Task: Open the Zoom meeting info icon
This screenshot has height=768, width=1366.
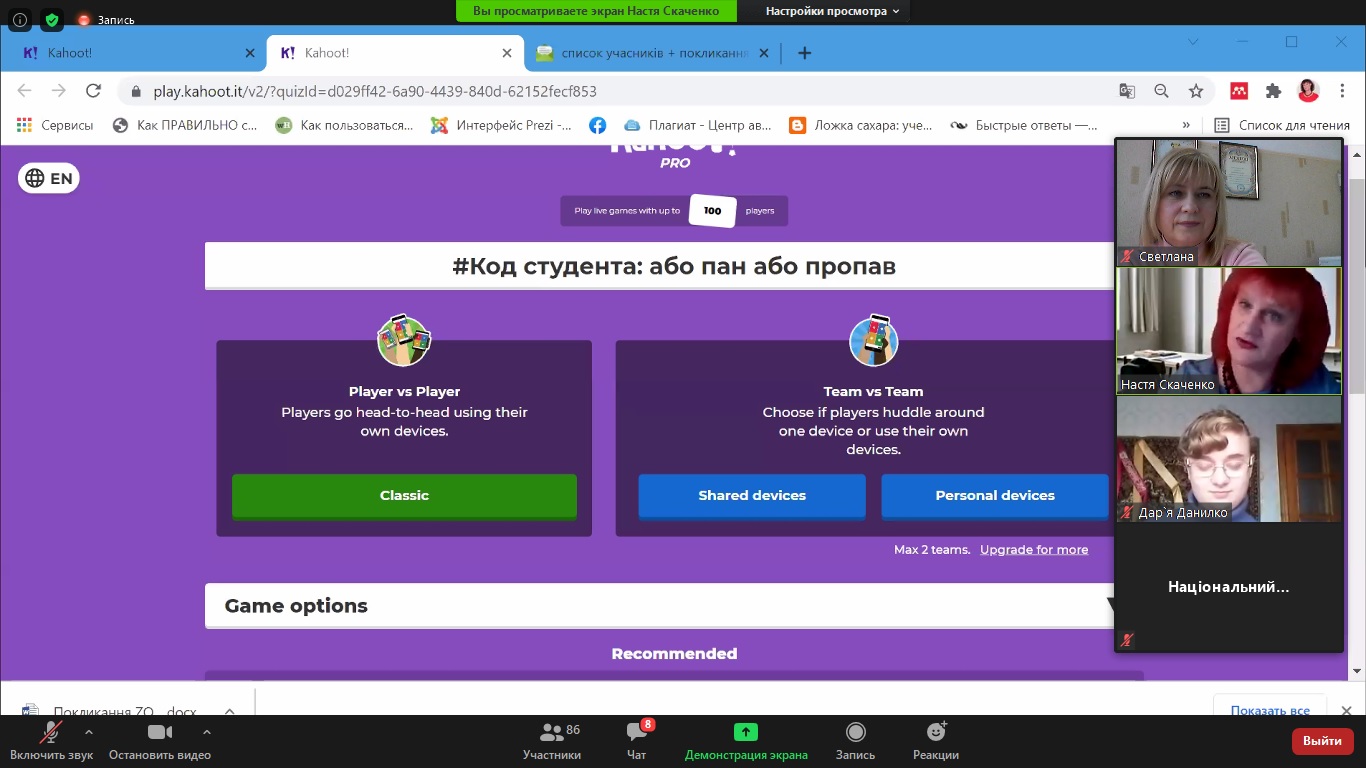Action: [x=20, y=19]
